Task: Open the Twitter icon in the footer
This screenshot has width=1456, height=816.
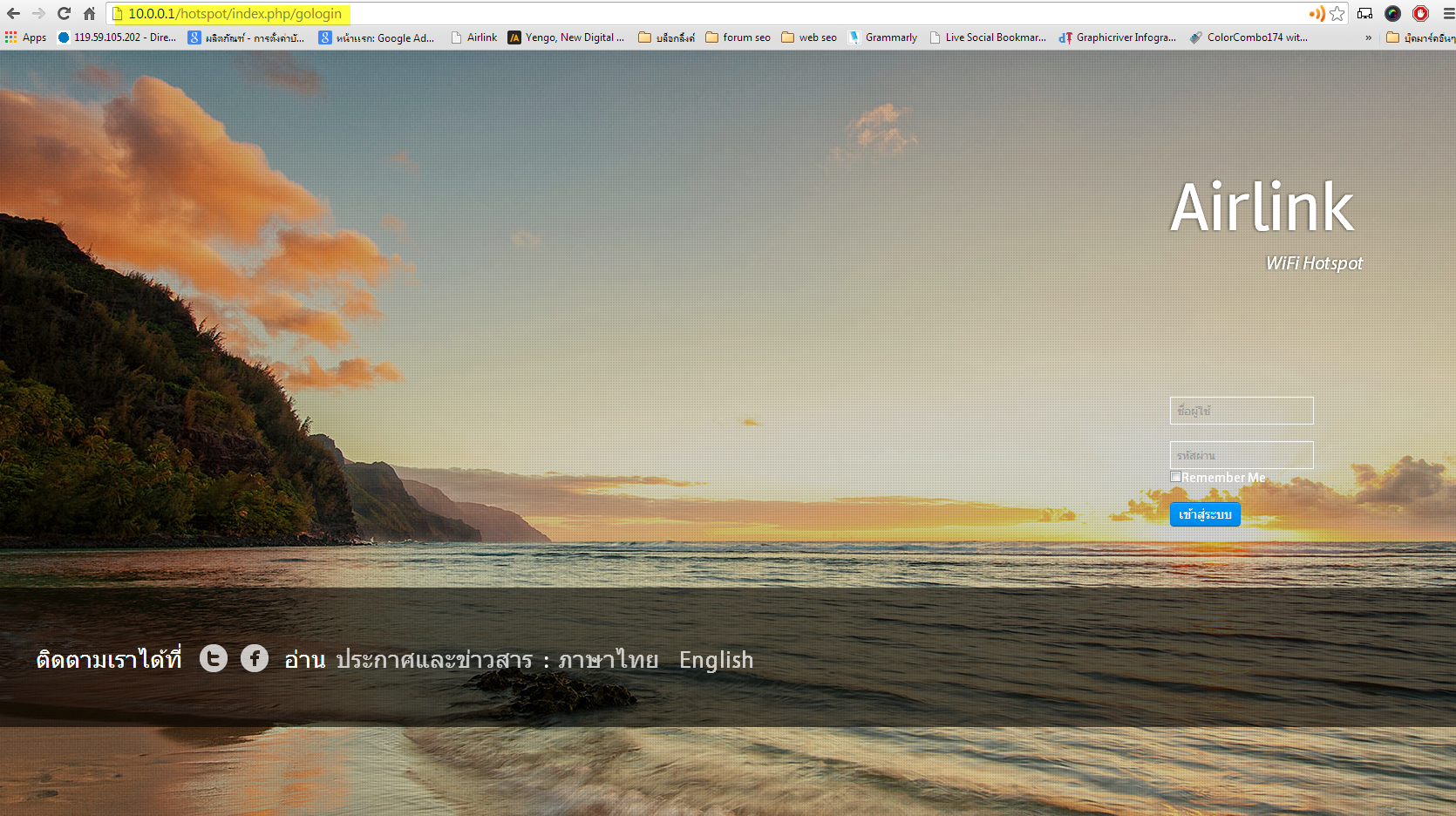Action: 214,658
